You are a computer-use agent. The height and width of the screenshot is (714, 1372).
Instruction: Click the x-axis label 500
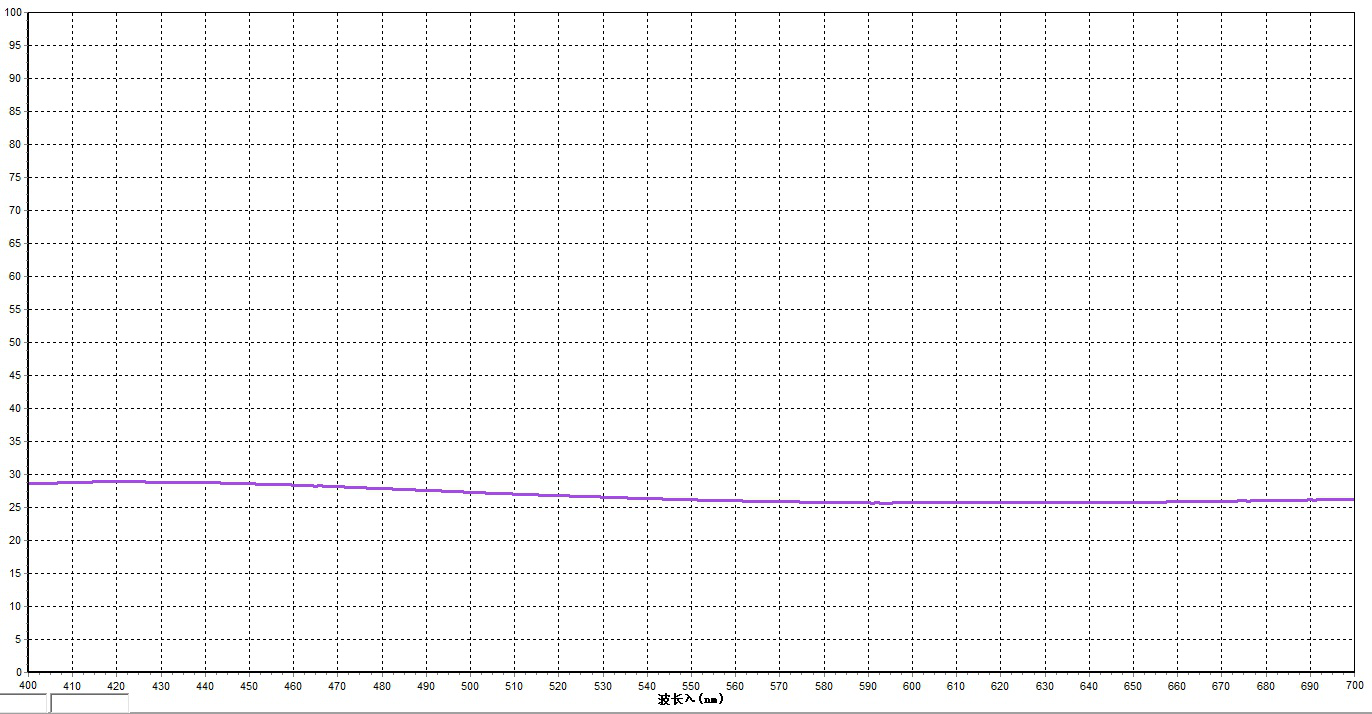470,686
